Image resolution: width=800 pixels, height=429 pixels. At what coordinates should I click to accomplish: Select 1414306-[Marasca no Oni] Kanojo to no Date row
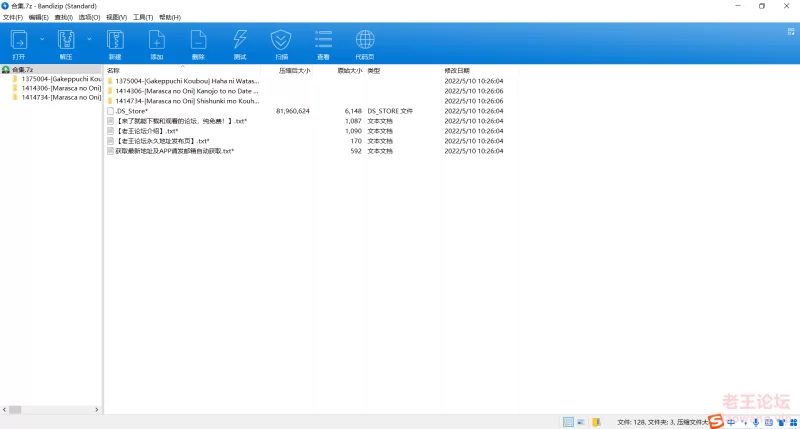tap(187, 91)
